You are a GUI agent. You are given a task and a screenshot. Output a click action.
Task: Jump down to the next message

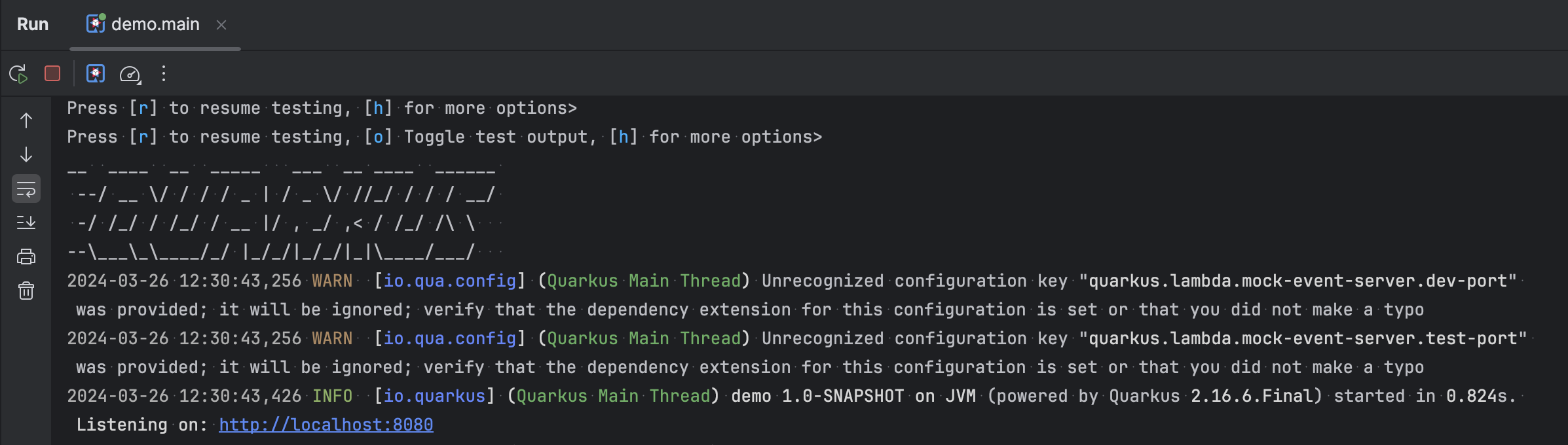point(26,156)
